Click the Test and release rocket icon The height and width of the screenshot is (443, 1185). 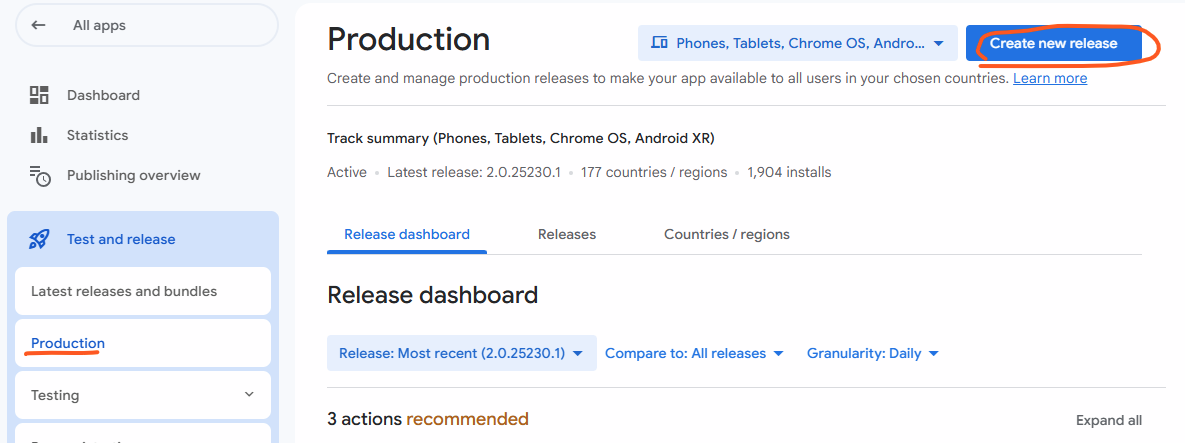[x=39, y=239]
